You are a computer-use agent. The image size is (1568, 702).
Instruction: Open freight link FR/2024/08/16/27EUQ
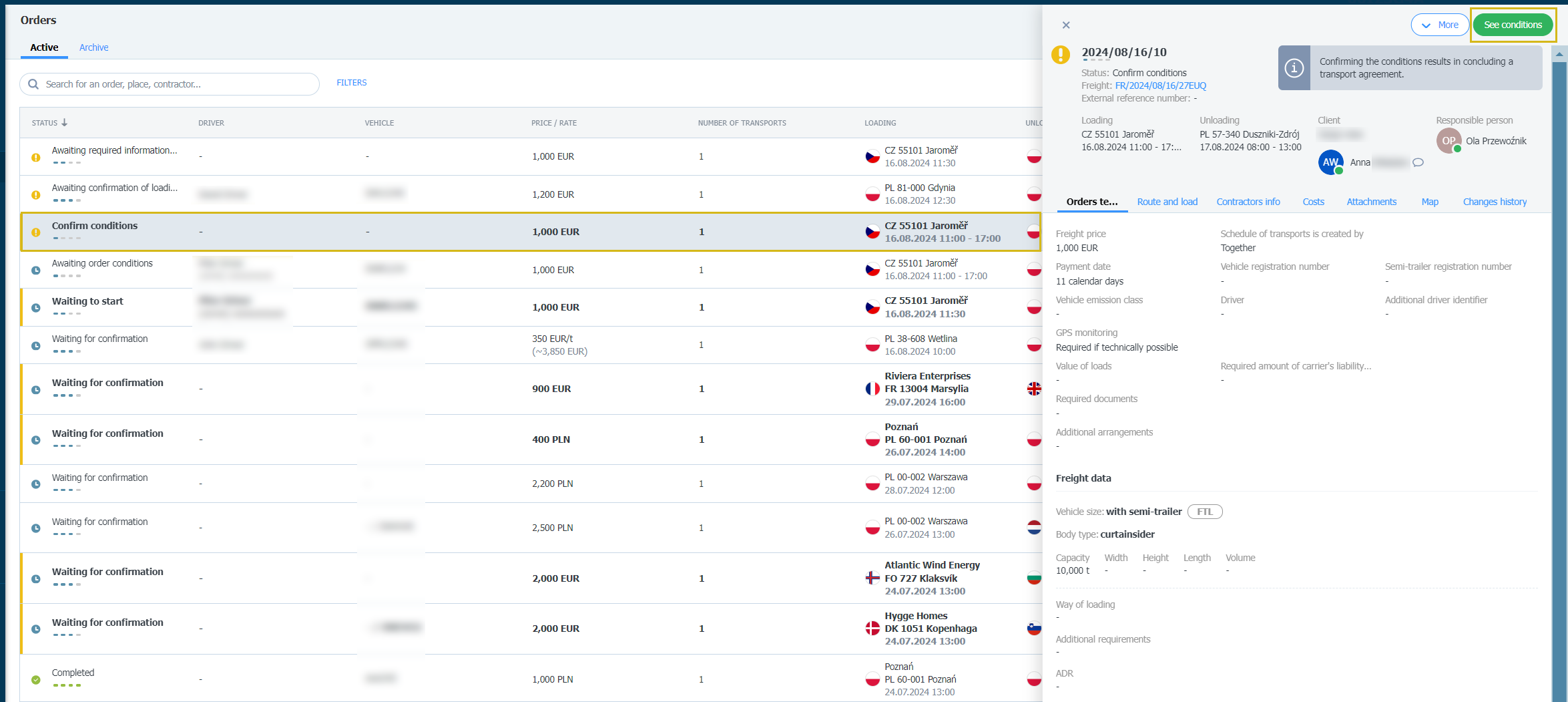coord(1160,85)
